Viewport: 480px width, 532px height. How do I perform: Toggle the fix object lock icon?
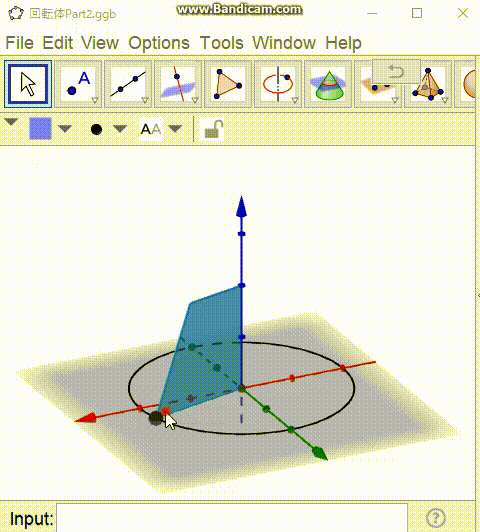point(214,130)
